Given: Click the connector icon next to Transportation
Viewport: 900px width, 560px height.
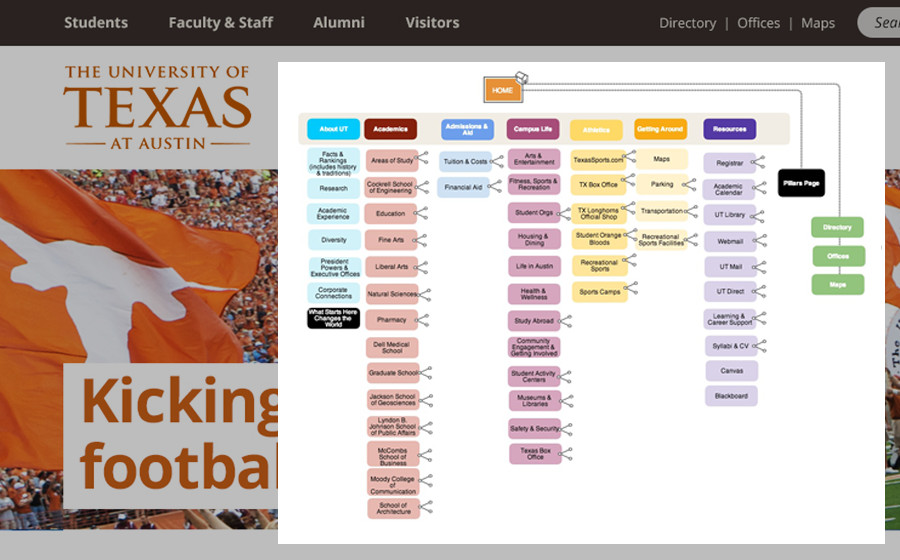Looking at the screenshot, I should pos(692,211).
